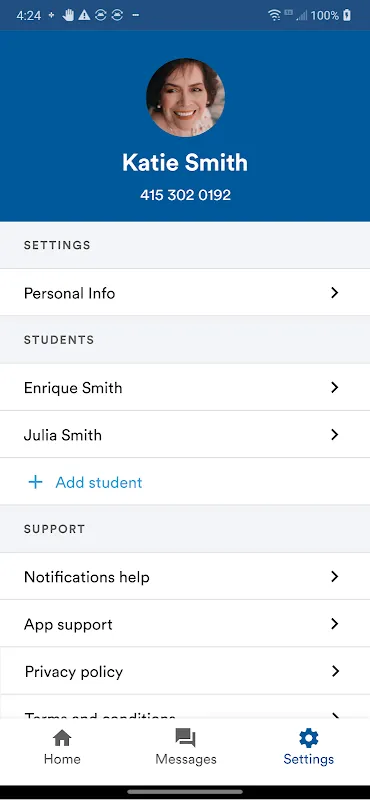Image resolution: width=370 pixels, height=800 pixels.
Task: Tap the warning triangle status icon
Action: click(84, 15)
